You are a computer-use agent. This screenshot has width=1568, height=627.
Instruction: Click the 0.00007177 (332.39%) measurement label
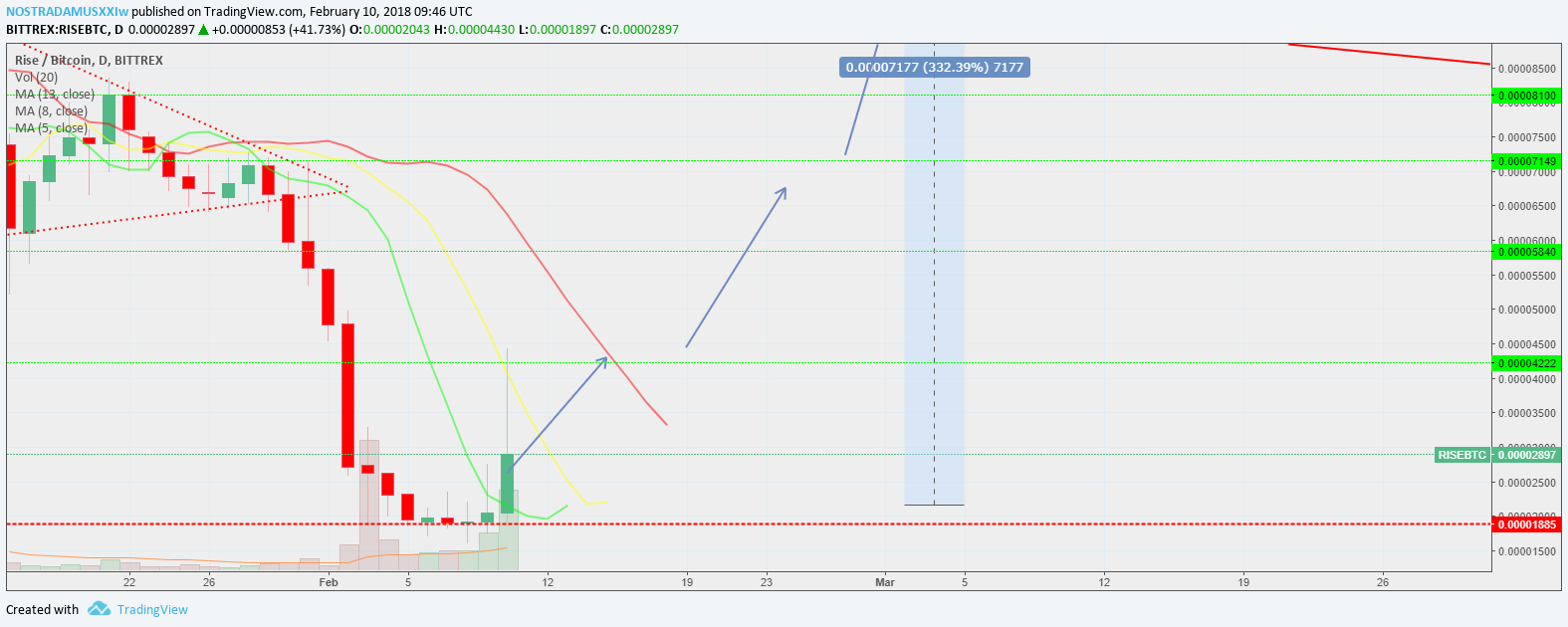click(934, 68)
